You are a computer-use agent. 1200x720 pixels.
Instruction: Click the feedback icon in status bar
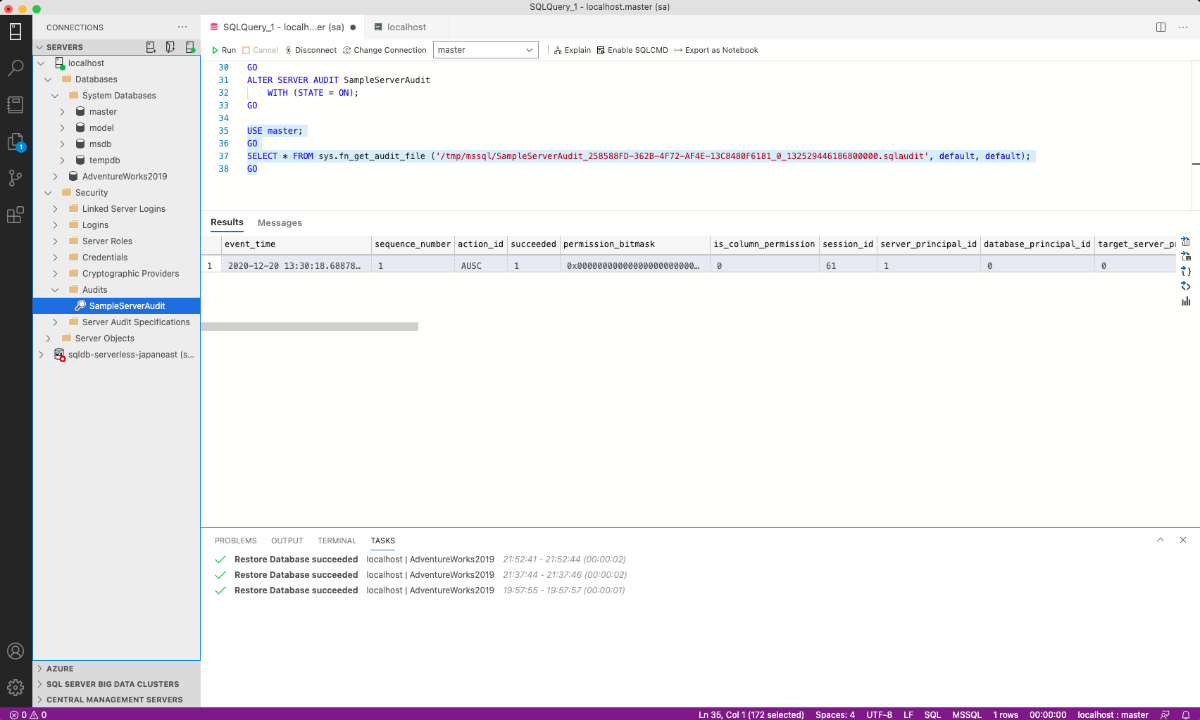(1166, 714)
